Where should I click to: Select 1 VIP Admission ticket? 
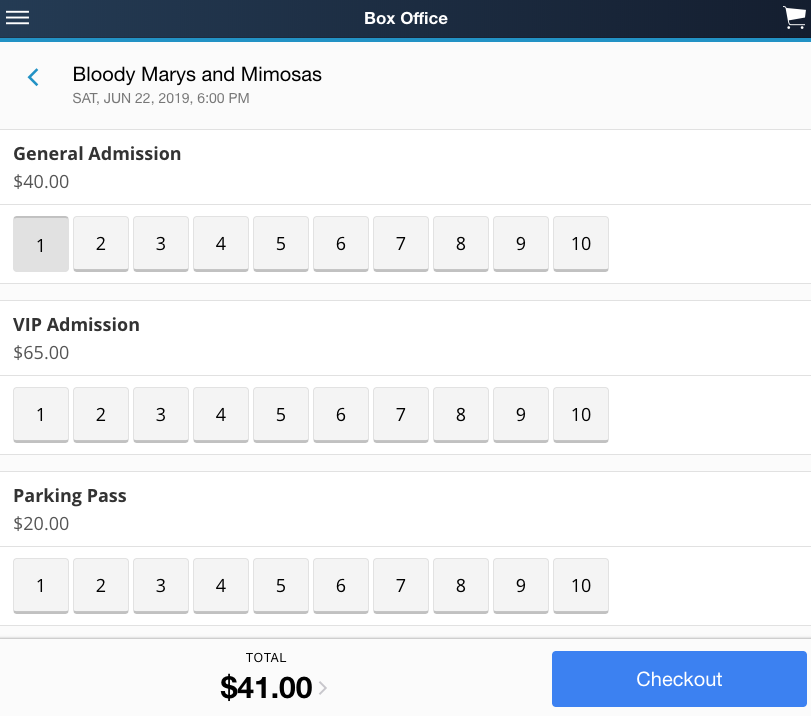pos(41,414)
